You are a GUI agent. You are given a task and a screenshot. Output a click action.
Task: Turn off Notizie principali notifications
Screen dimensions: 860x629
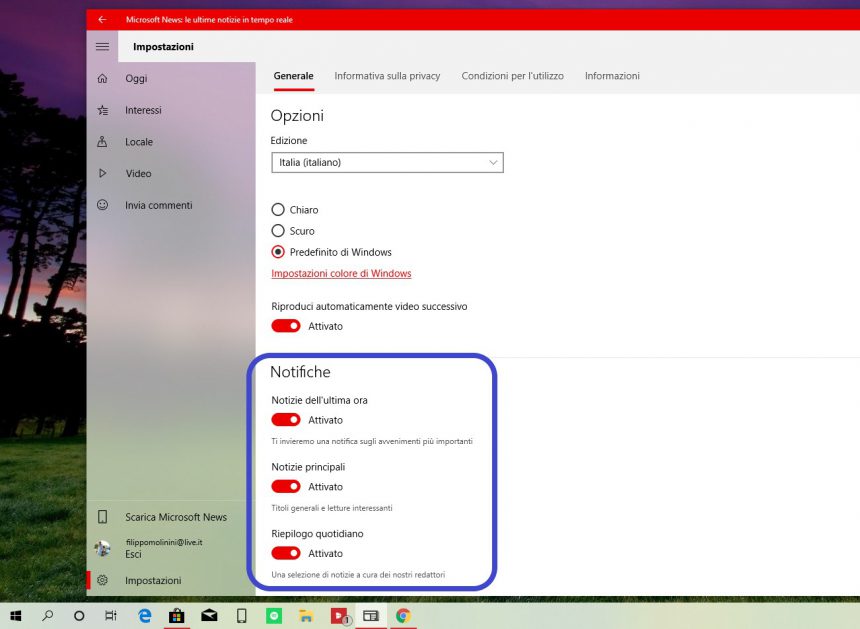[285, 486]
